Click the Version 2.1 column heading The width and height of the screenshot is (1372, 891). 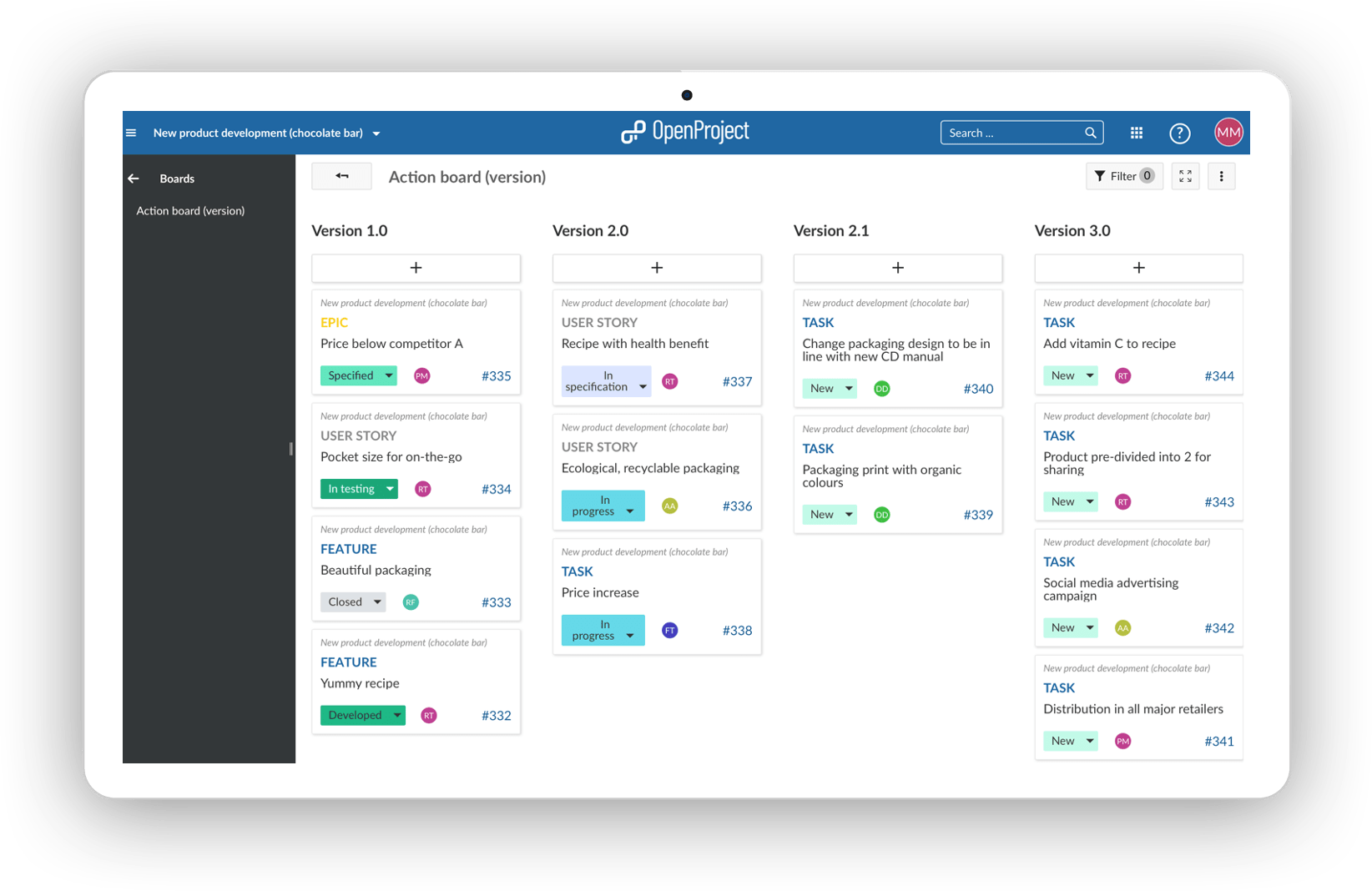point(831,231)
